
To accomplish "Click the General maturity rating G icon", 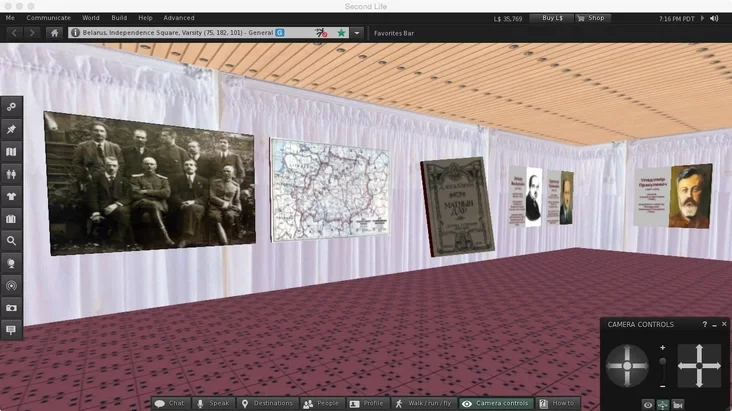I will (x=280, y=33).
